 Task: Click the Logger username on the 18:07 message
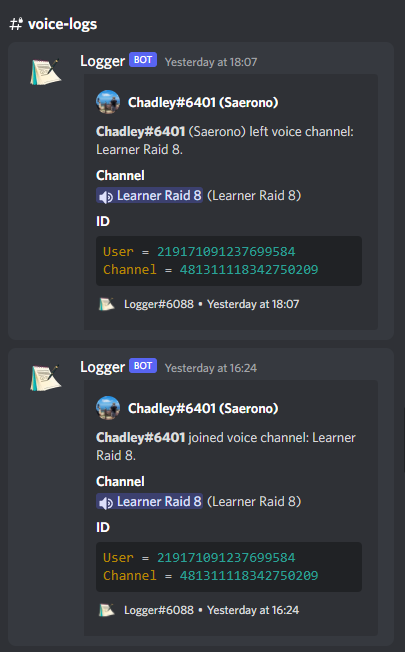point(102,61)
